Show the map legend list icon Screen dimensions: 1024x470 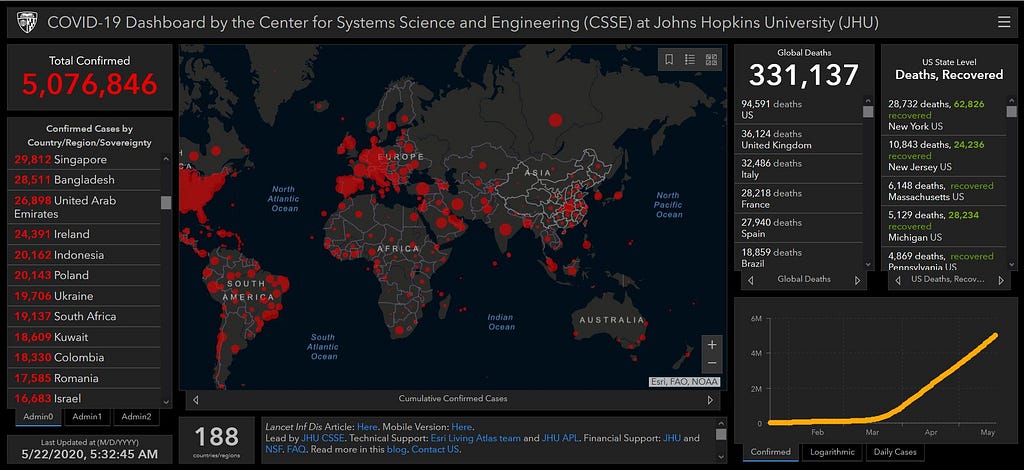pyautogui.click(x=690, y=59)
